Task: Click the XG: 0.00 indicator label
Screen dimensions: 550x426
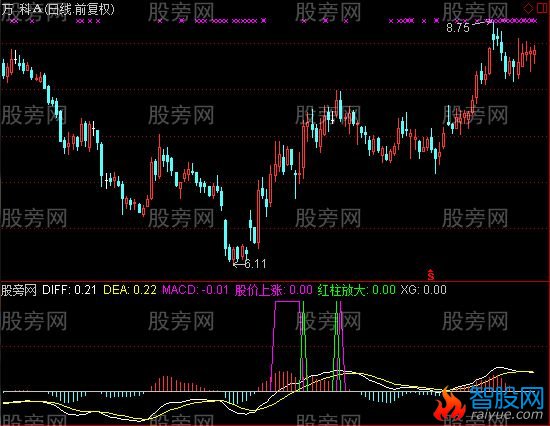Action: 424,290
